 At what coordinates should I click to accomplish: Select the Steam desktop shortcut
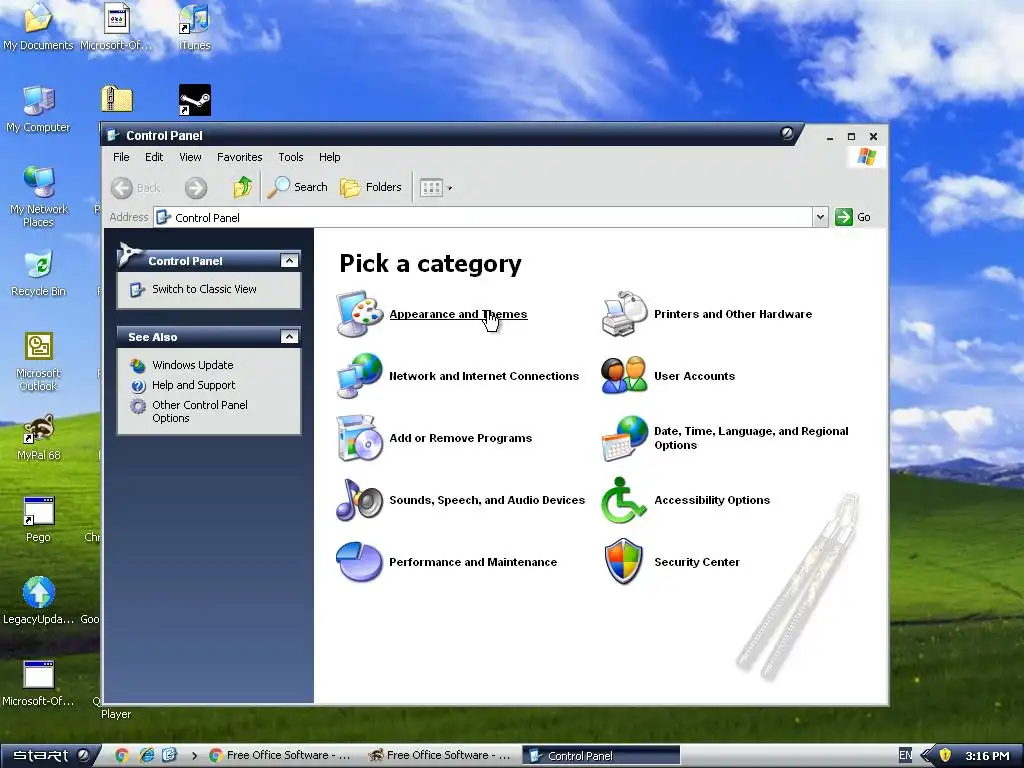(x=195, y=100)
